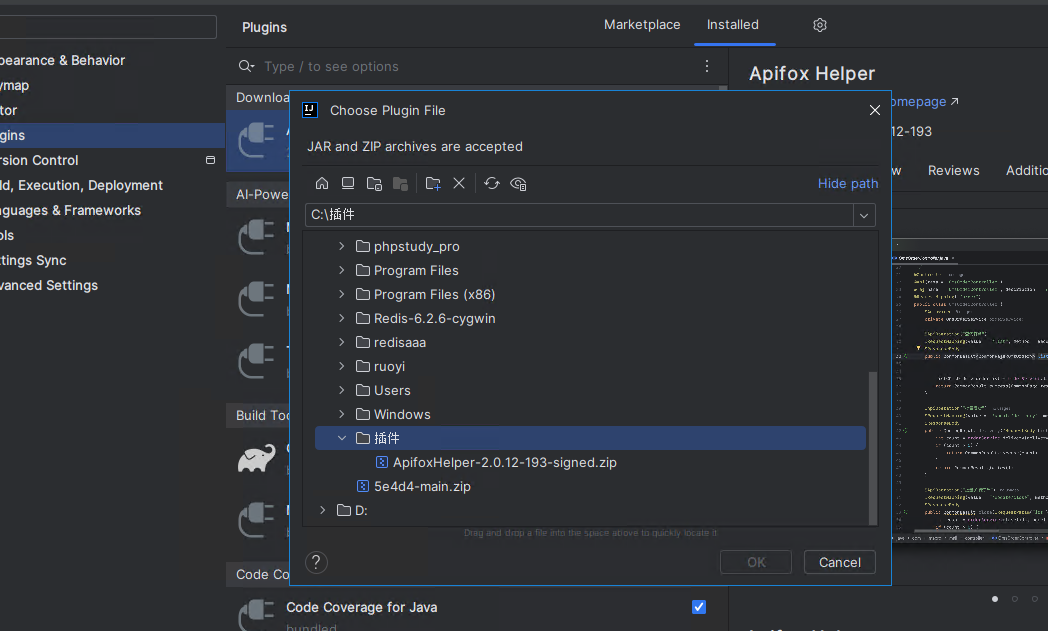Click the Gradle elephant plugin icon
Image resolution: width=1048 pixels, height=631 pixels.
[x=257, y=458]
